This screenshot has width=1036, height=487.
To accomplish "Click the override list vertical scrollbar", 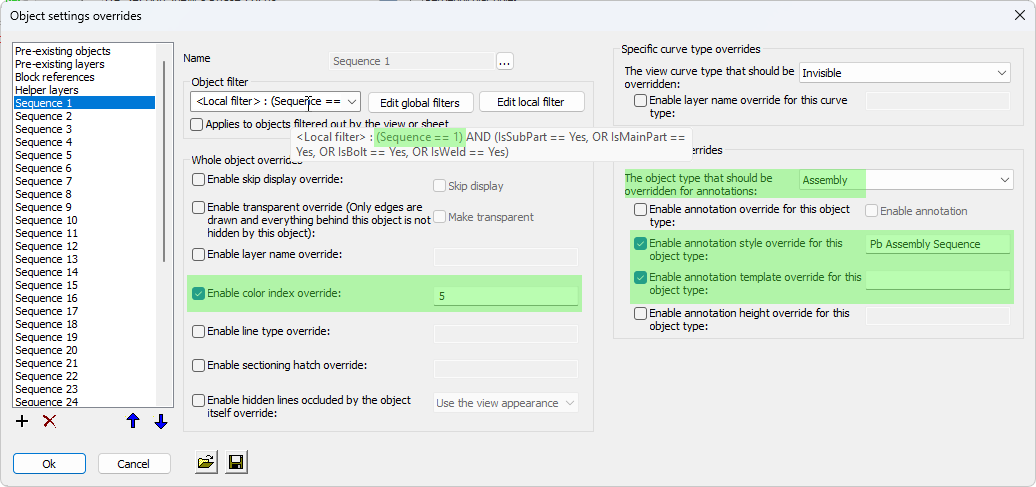I will coord(164,160).
